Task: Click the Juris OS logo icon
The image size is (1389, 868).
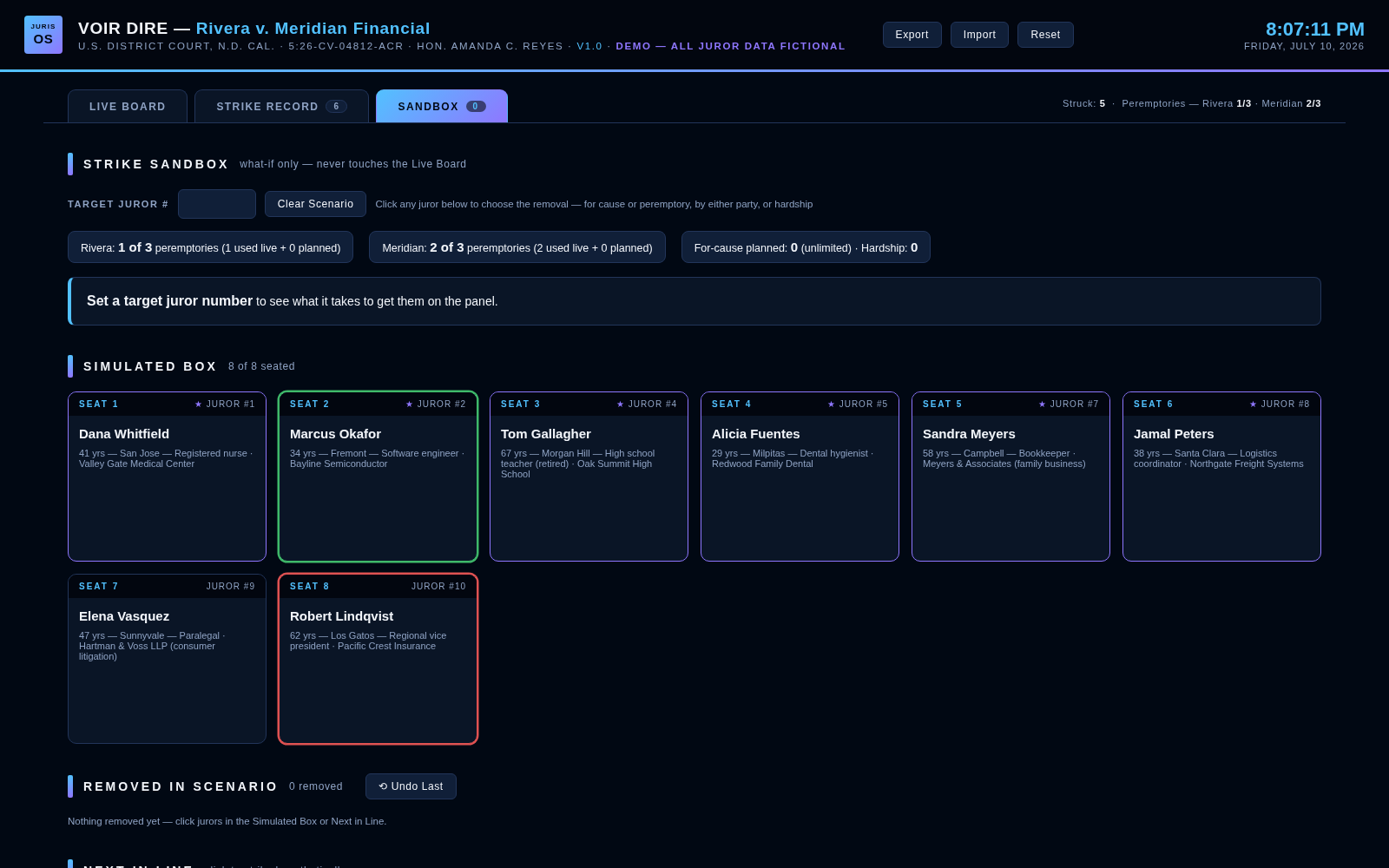Action: (43, 35)
